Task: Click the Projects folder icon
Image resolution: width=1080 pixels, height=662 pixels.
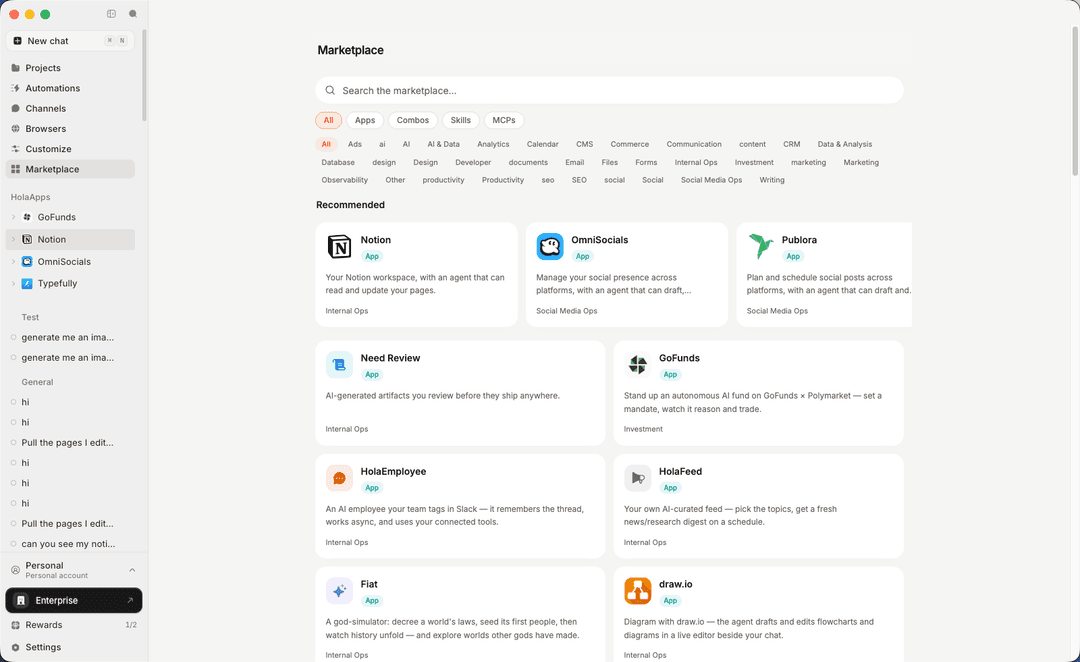Action: click(16, 68)
